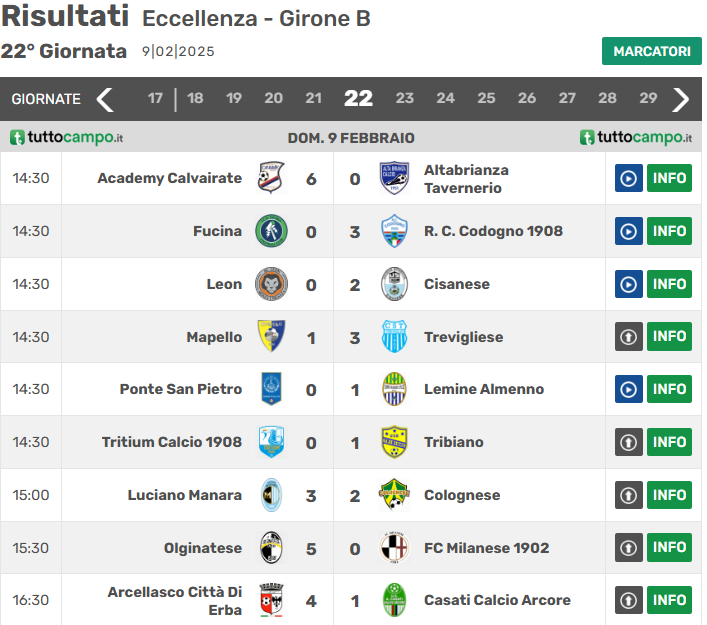This screenshot has width=707, height=625.
Task: Click Trevigliese team crest
Action: tap(394, 337)
